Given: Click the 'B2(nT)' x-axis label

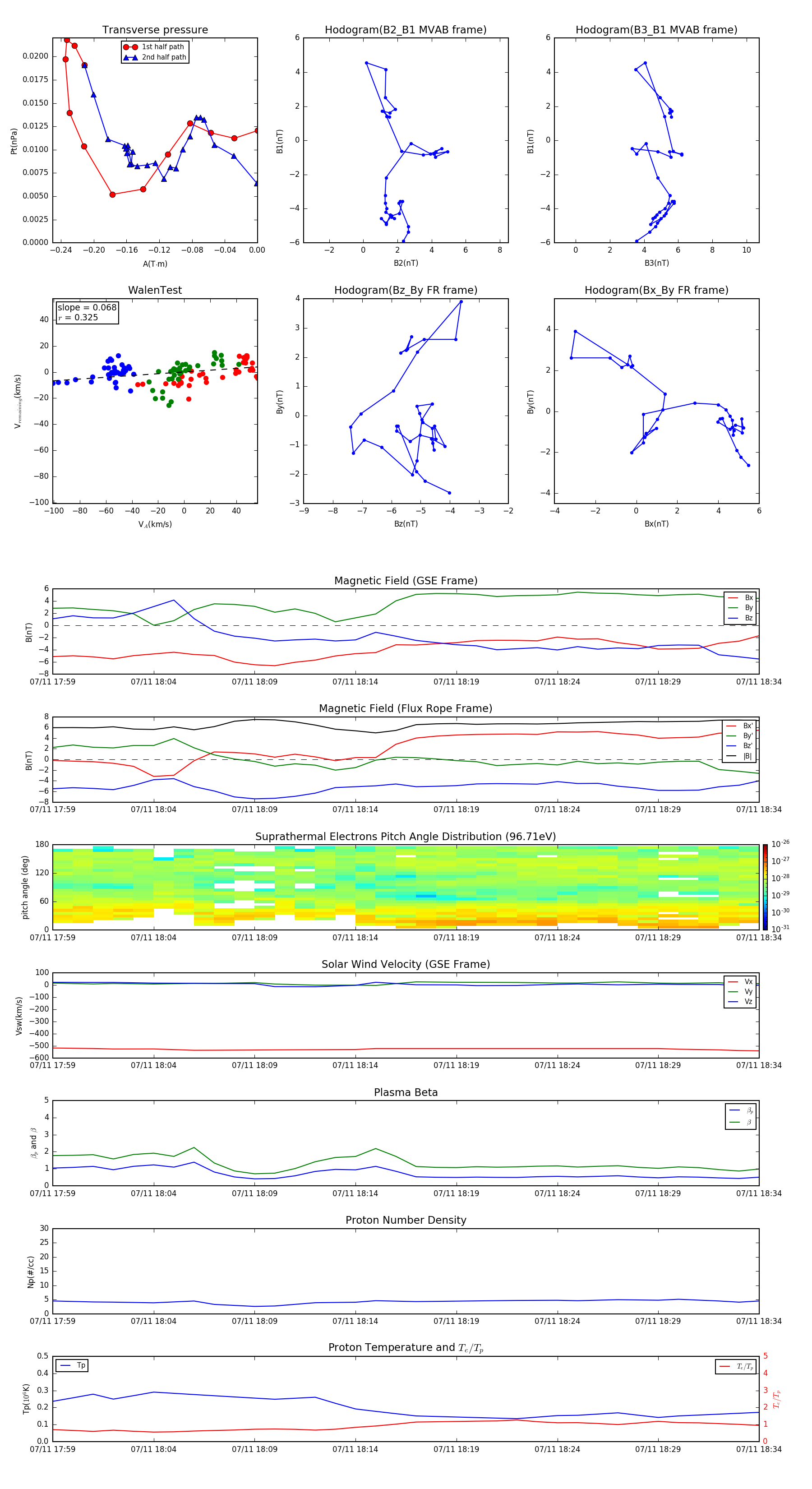Looking at the screenshot, I should tap(406, 263).
